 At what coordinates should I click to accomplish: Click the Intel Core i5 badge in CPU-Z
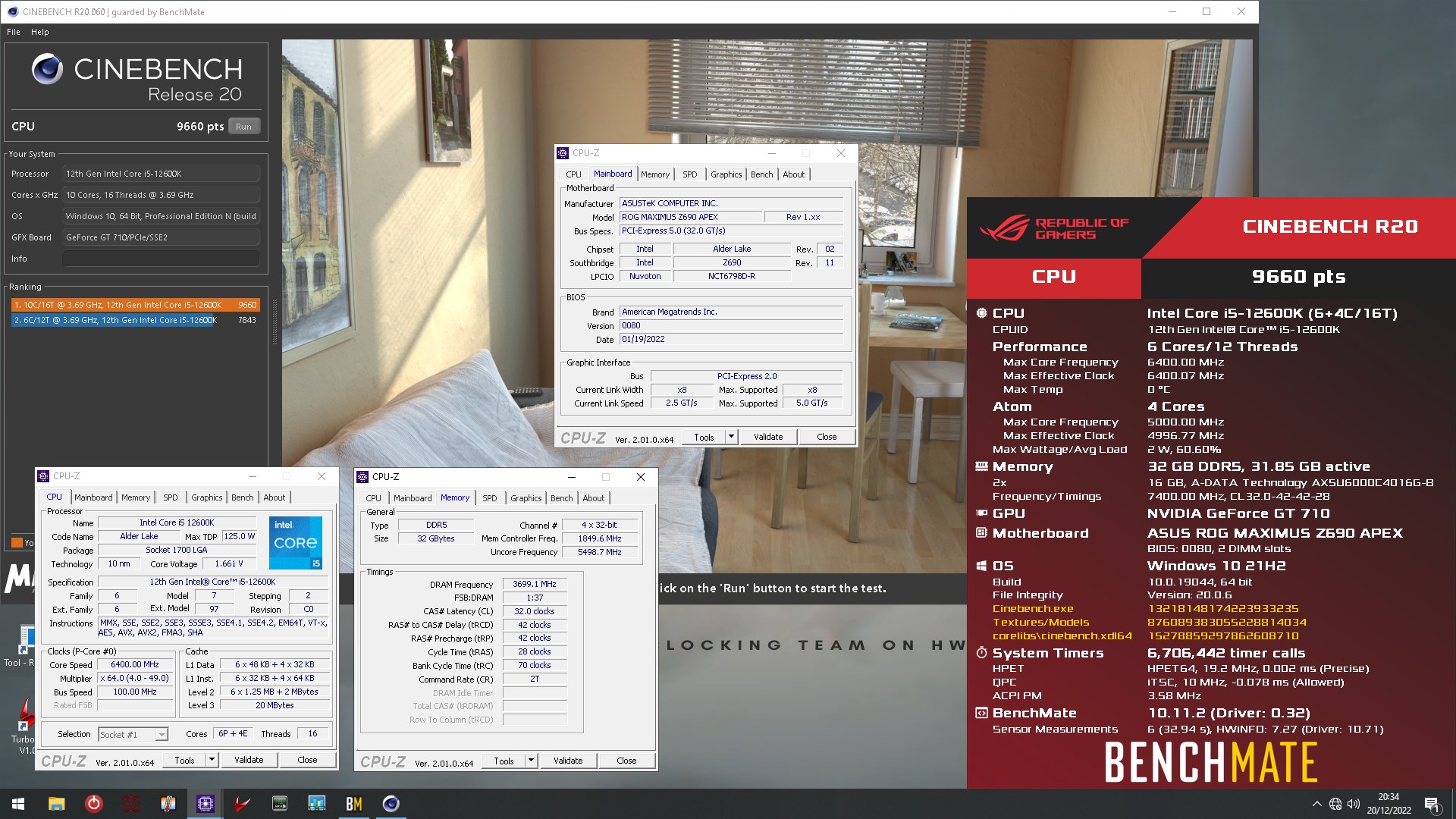(296, 542)
